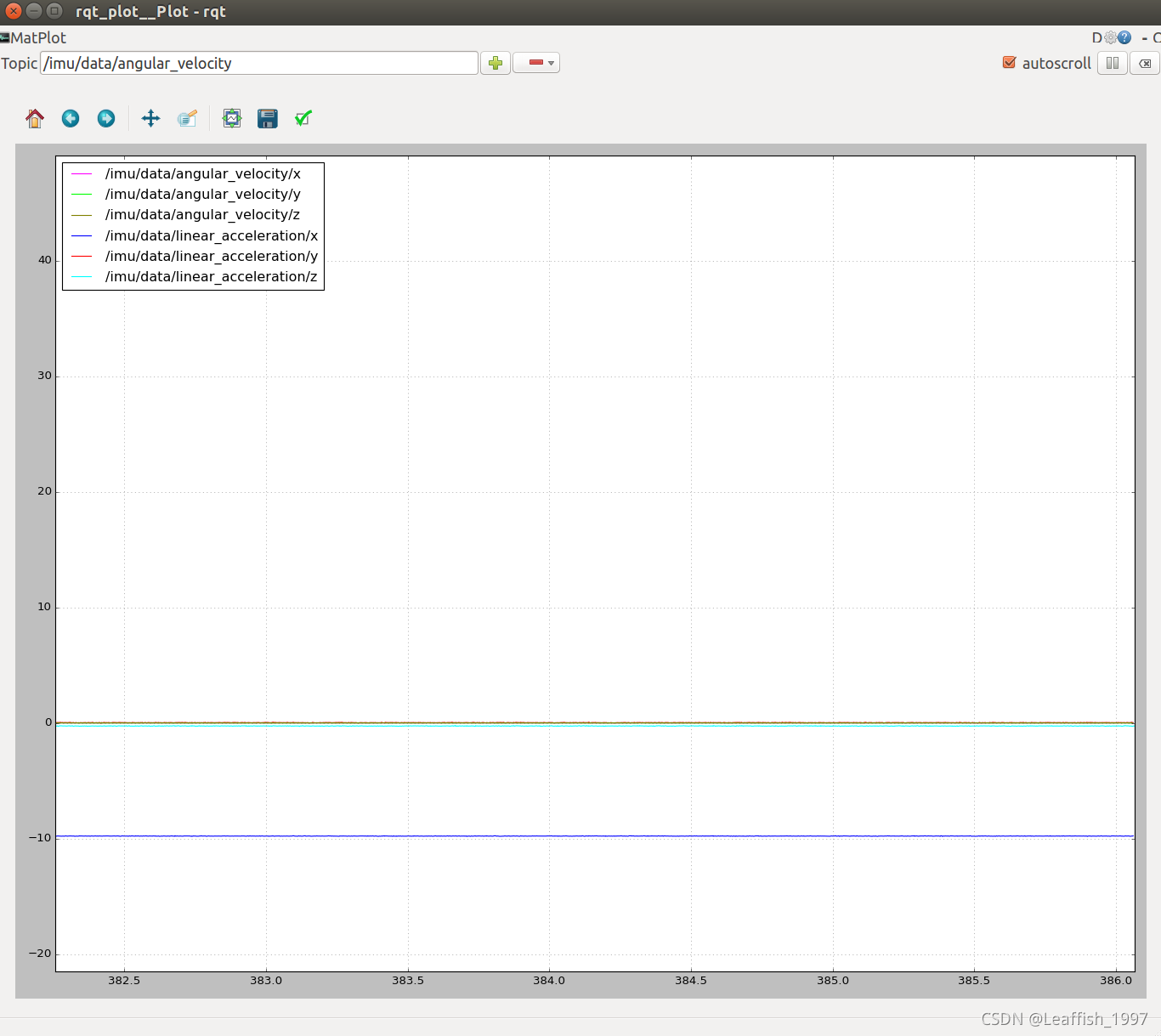Add topic with green plus button

[496, 63]
